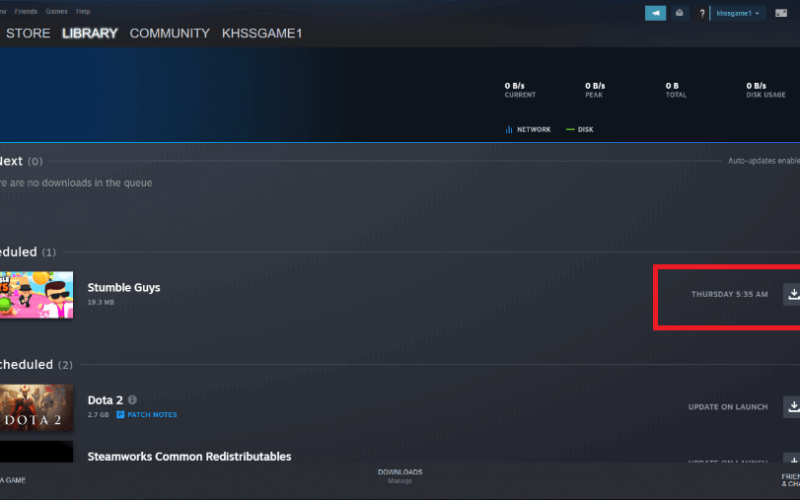Switch to the LIBRARY tab
Viewport: 800px width, 500px height.
[90, 33]
